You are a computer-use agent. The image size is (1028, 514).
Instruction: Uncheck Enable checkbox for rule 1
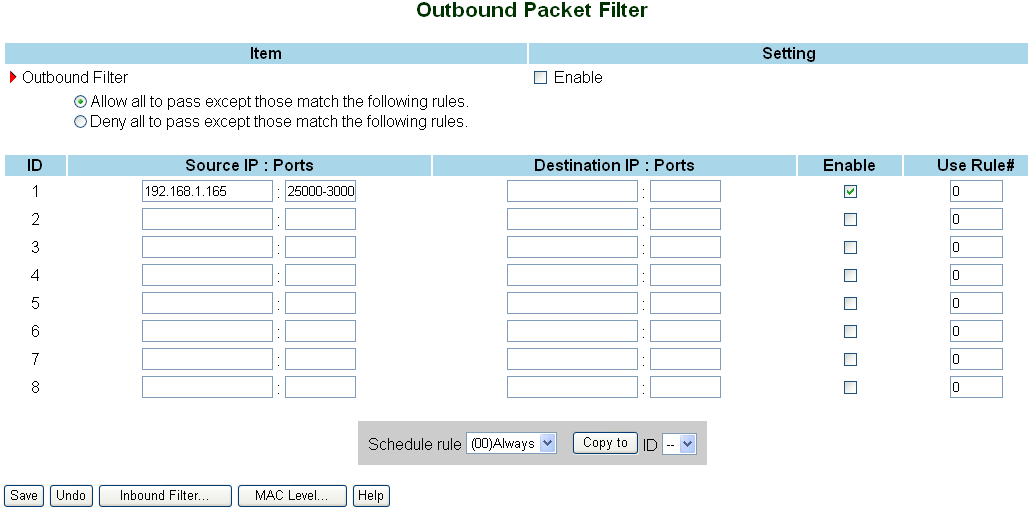pyautogui.click(x=850, y=191)
